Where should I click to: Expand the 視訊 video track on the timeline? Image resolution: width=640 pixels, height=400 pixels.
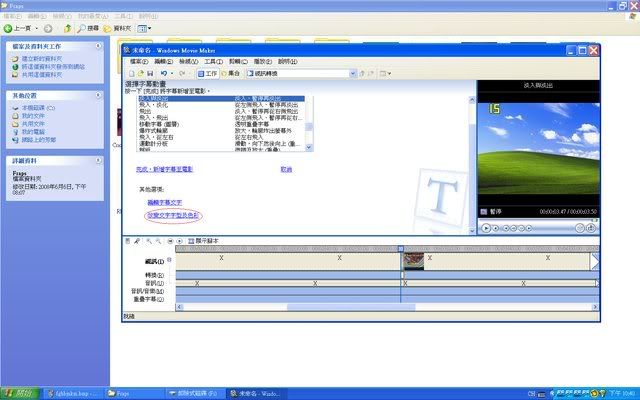[169, 261]
